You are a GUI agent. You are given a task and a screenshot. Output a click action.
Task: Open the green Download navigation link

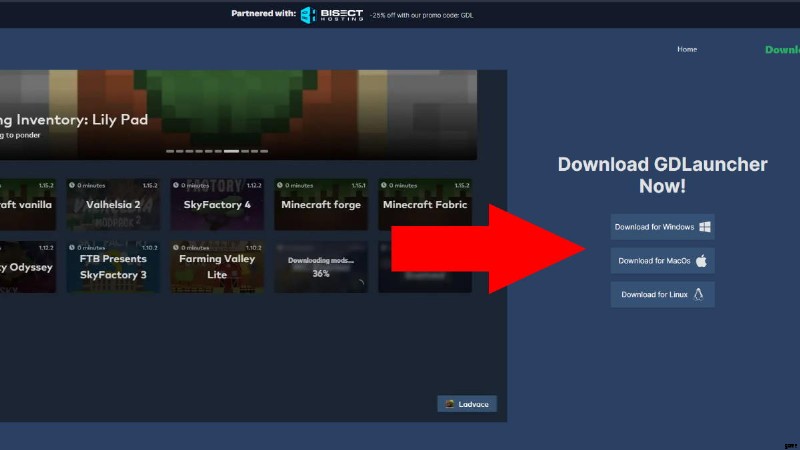coord(782,49)
